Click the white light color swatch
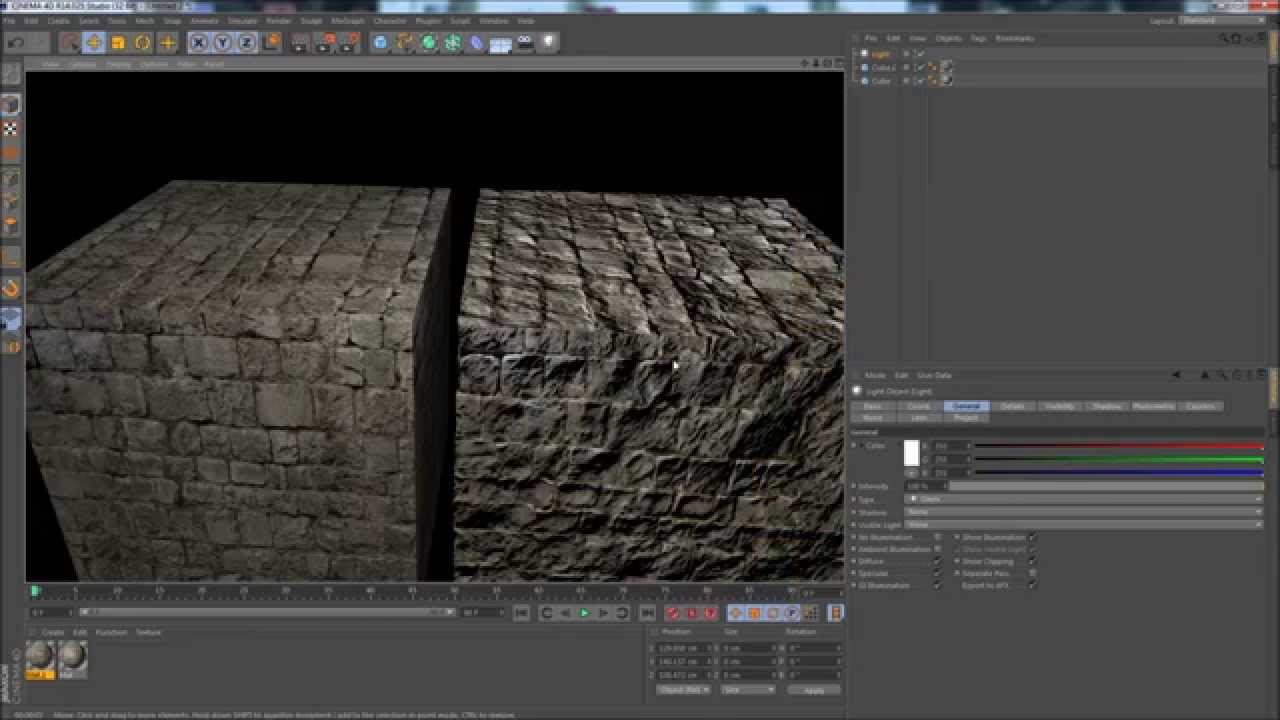The height and width of the screenshot is (720, 1280). tap(911, 453)
